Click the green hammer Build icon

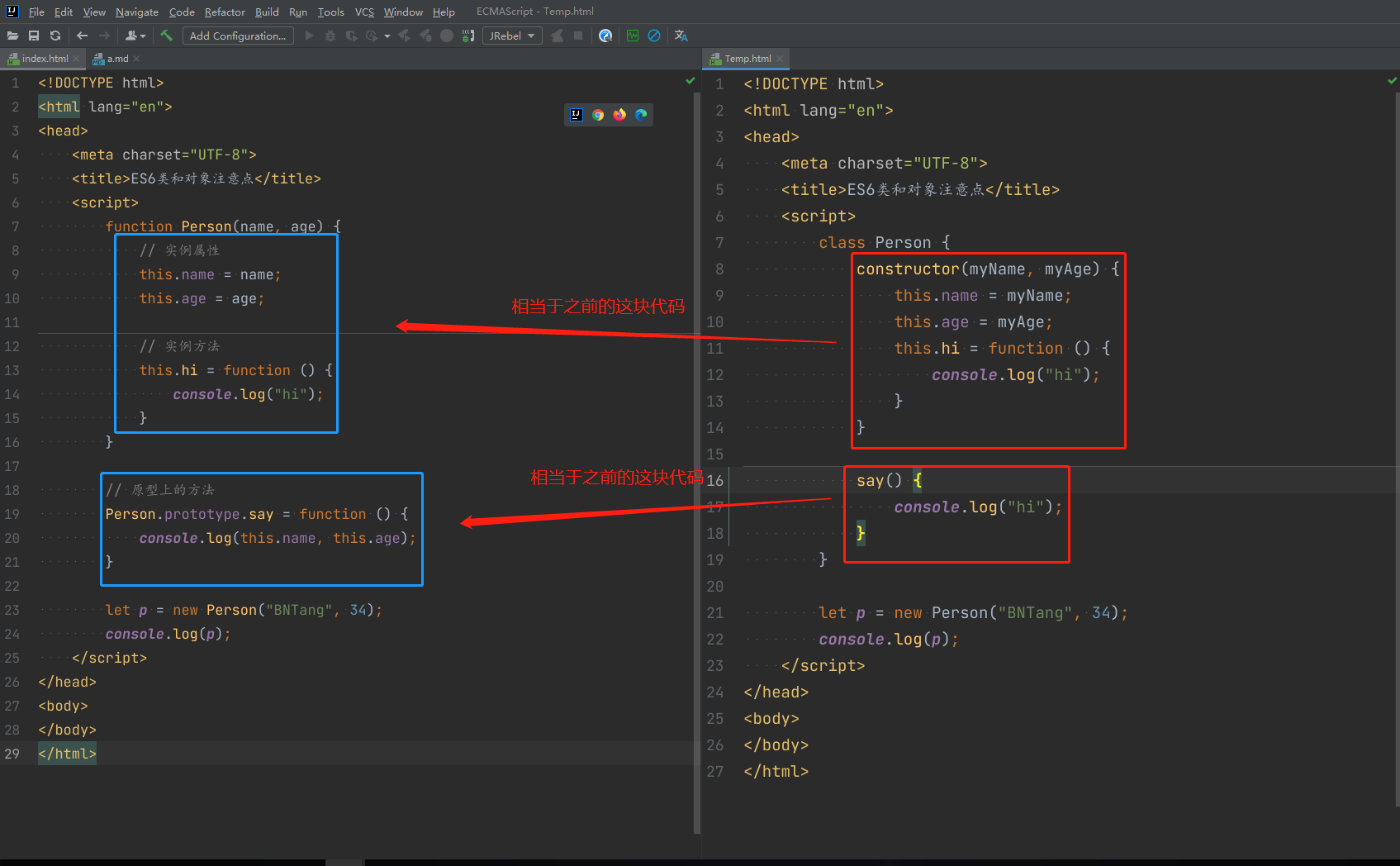(x=167, y=36)
